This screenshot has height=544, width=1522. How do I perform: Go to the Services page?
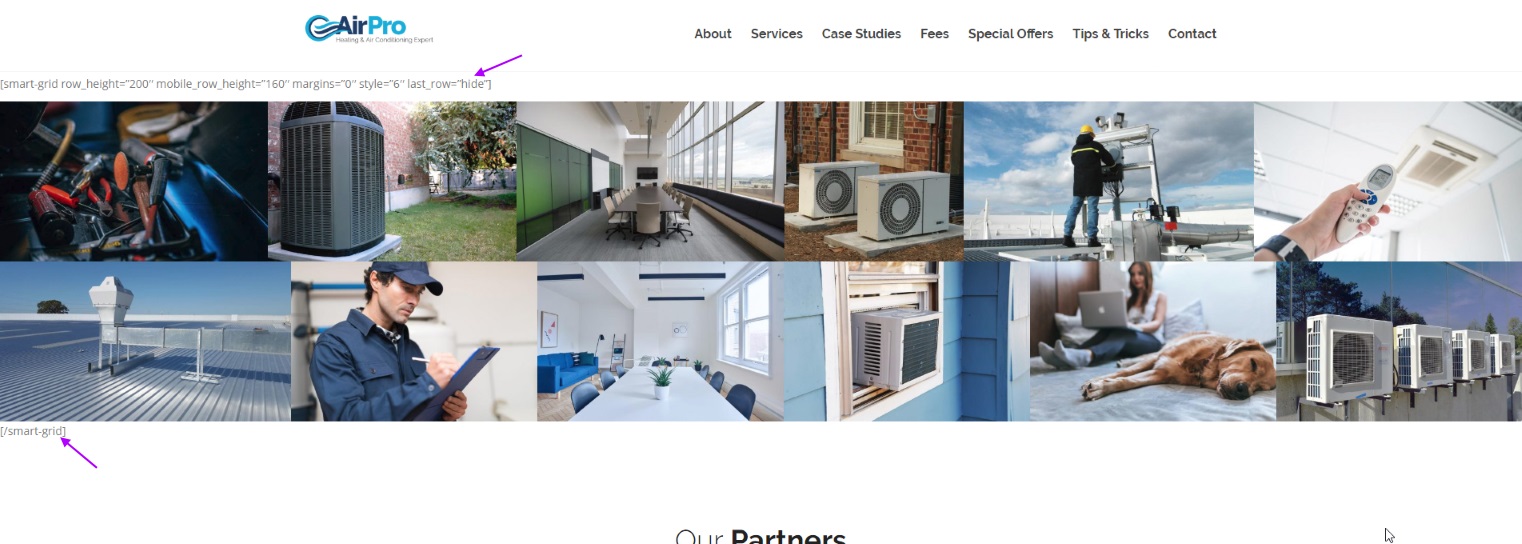pyautogui.click(x=777, y=34)
